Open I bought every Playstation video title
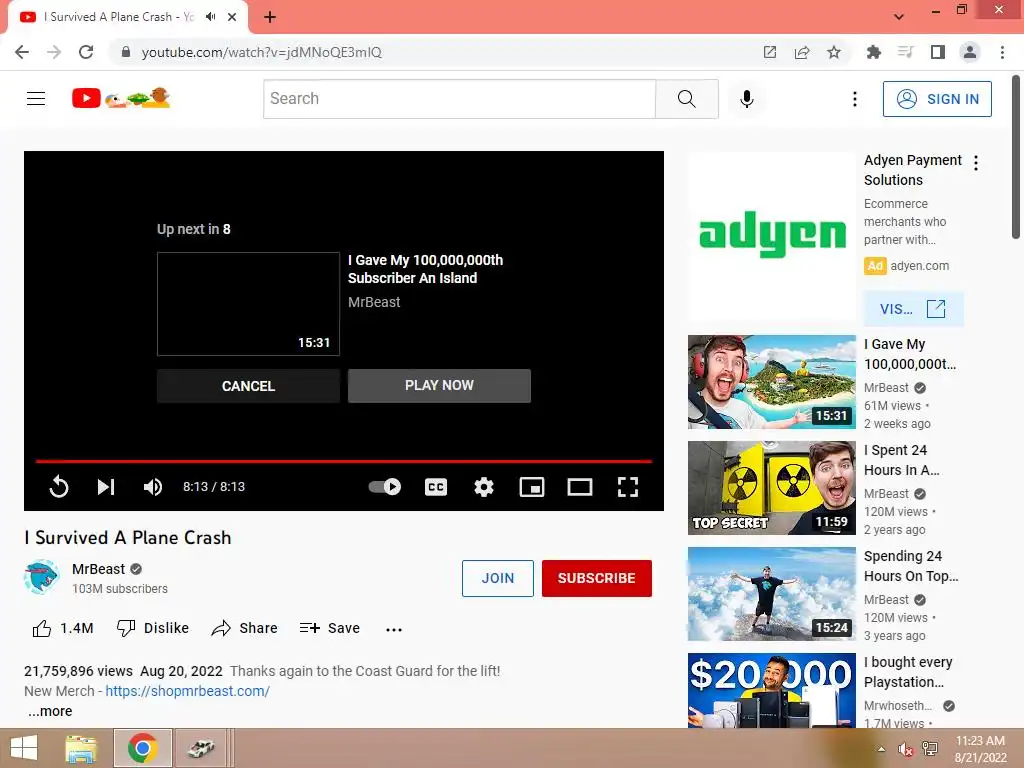This screenshot has height=768, width=1024. pyautogui.click(x=908, y=672)
